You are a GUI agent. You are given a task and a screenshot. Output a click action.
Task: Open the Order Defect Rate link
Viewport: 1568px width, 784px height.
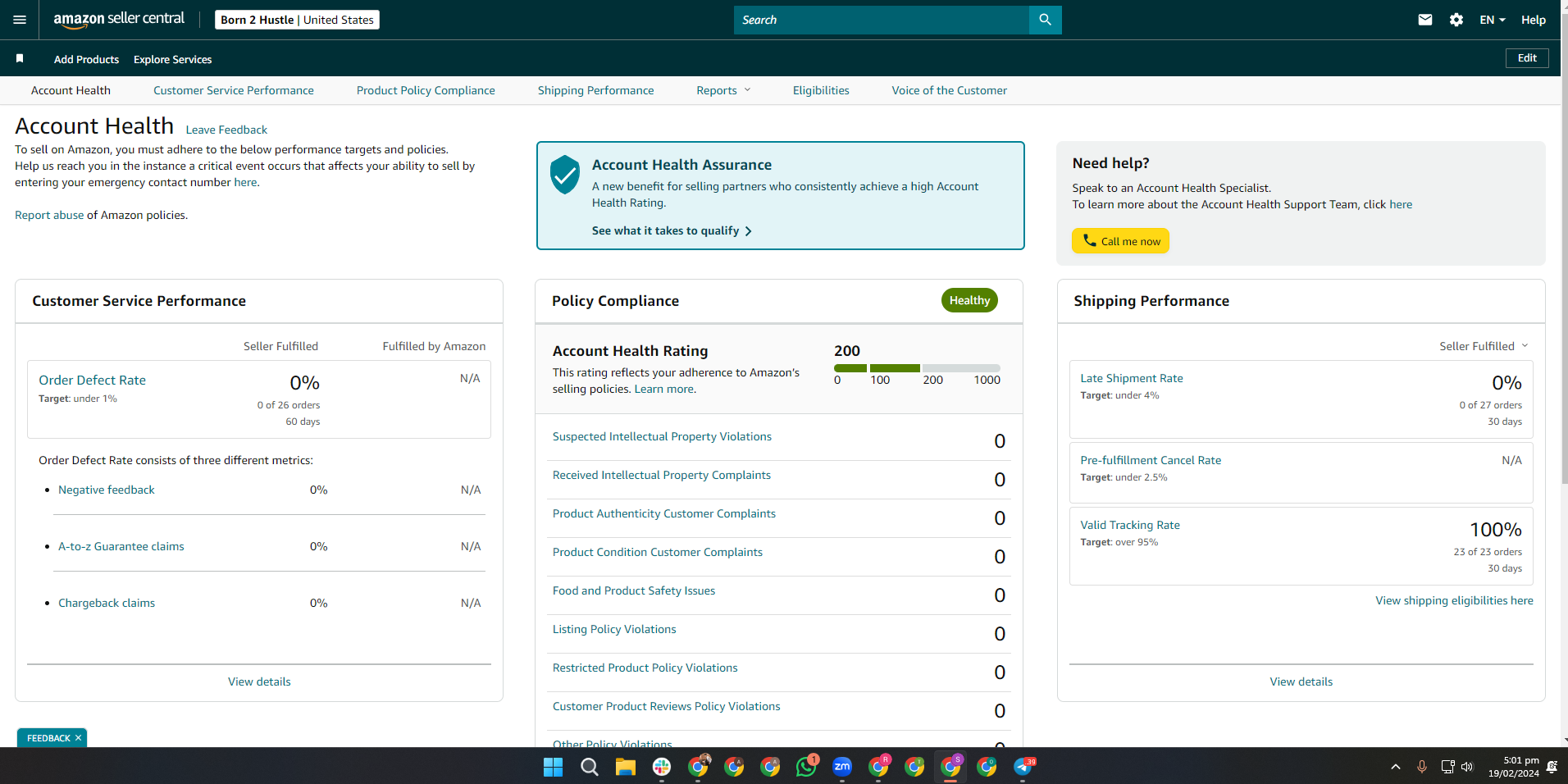[93, 380]
